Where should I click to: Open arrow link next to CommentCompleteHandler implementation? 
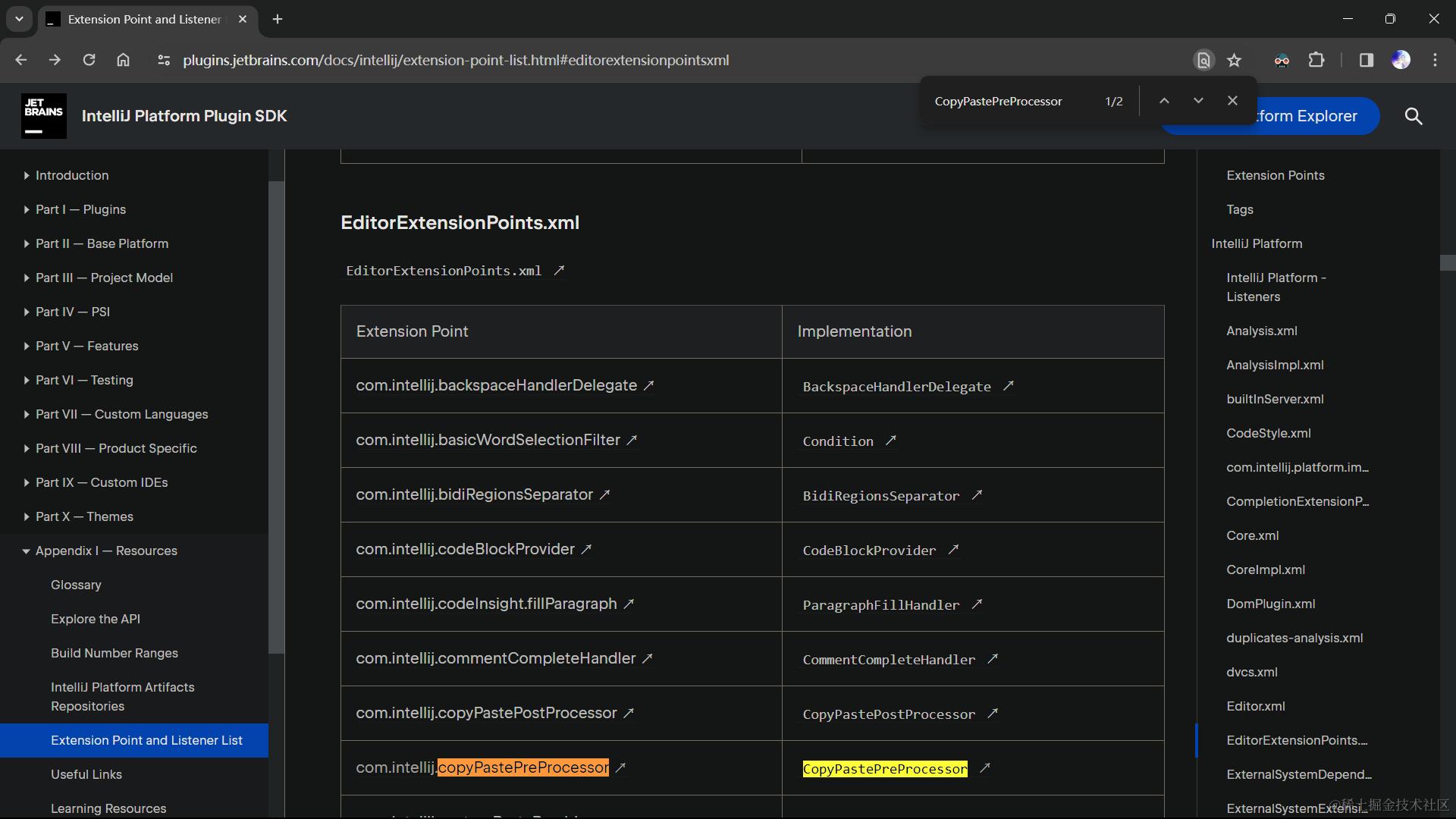pyautogui.click(x=992, y=659)
